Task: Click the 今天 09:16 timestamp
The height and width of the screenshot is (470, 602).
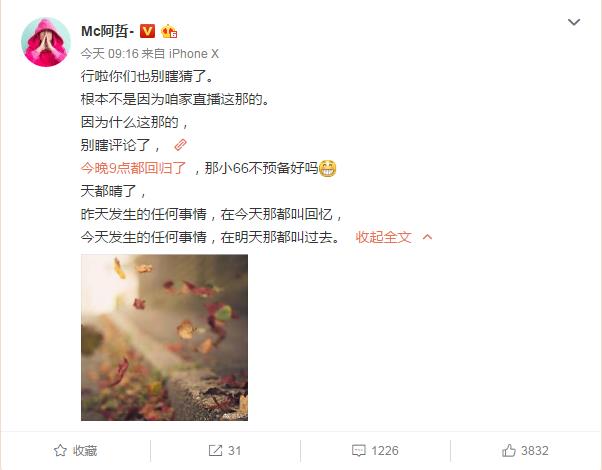Action: click(x=109, y=53)
